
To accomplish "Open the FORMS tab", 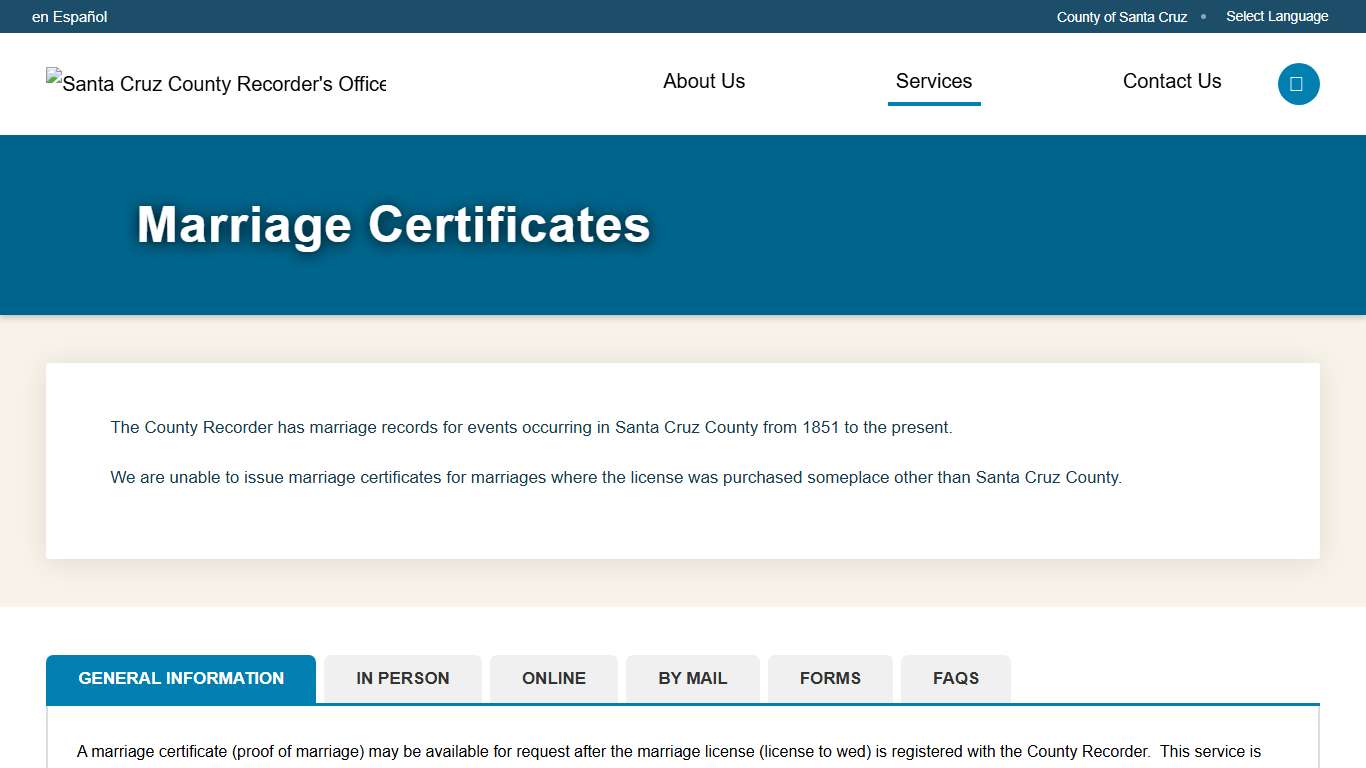I will pyautogui.click(x=830, y=678).
